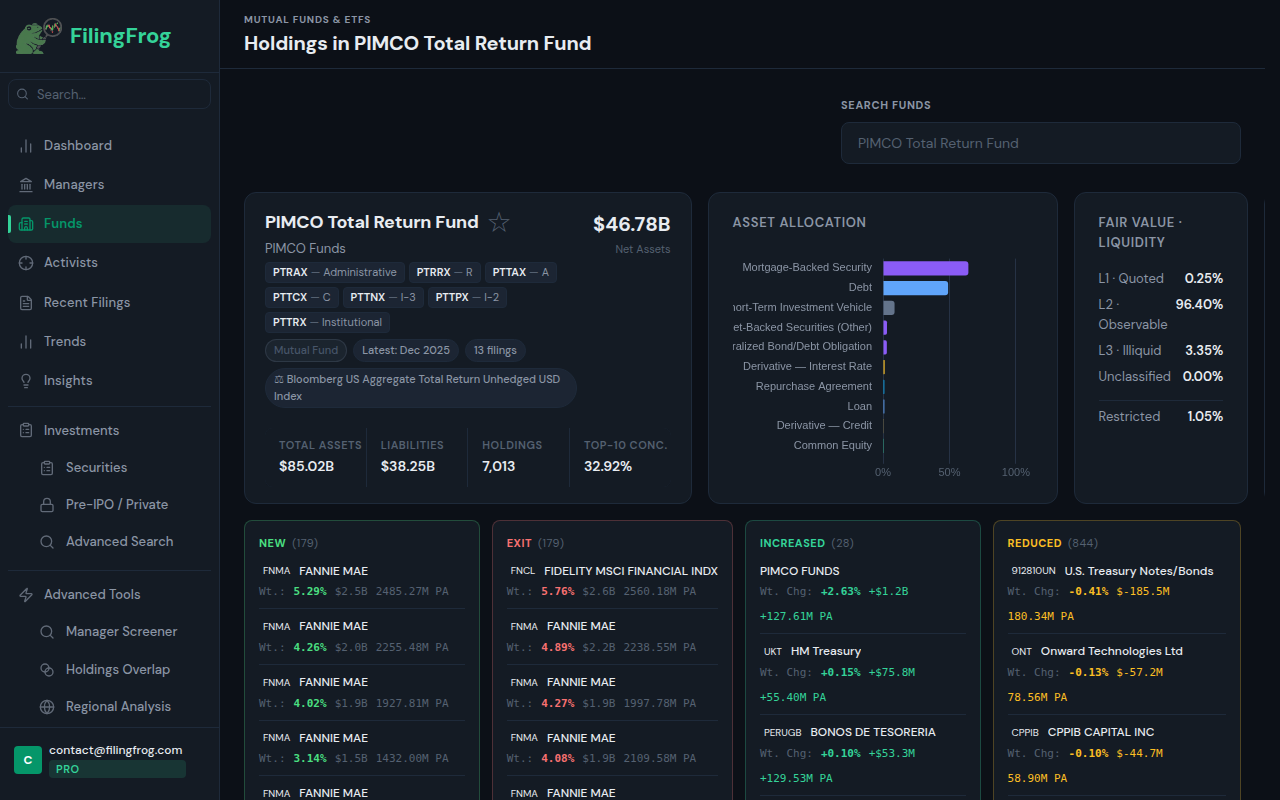Click the Insights lightbulb icon
This screenshot has width=1280, height=800.
tap(25, 380)
